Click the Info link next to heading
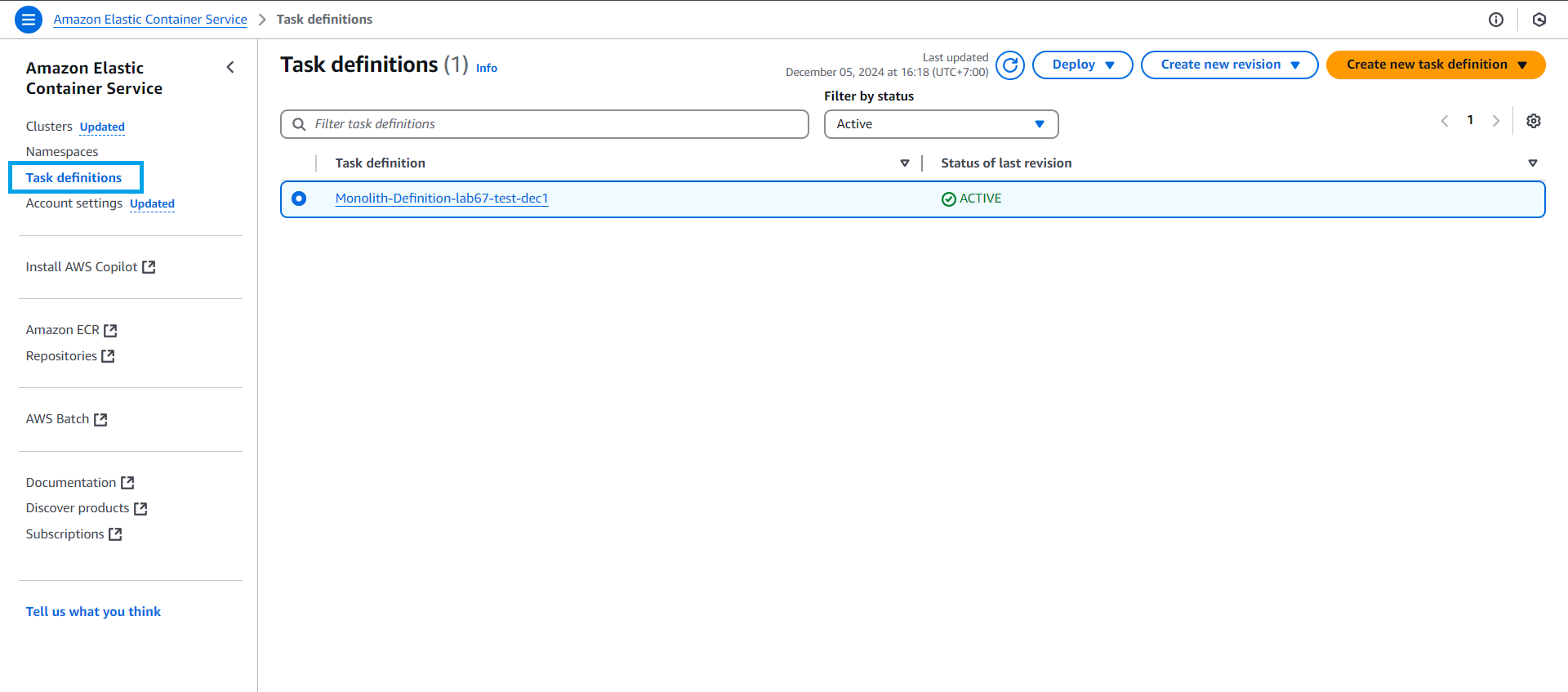This screenshot has height=692, width=1568. (x=487, y=69)
